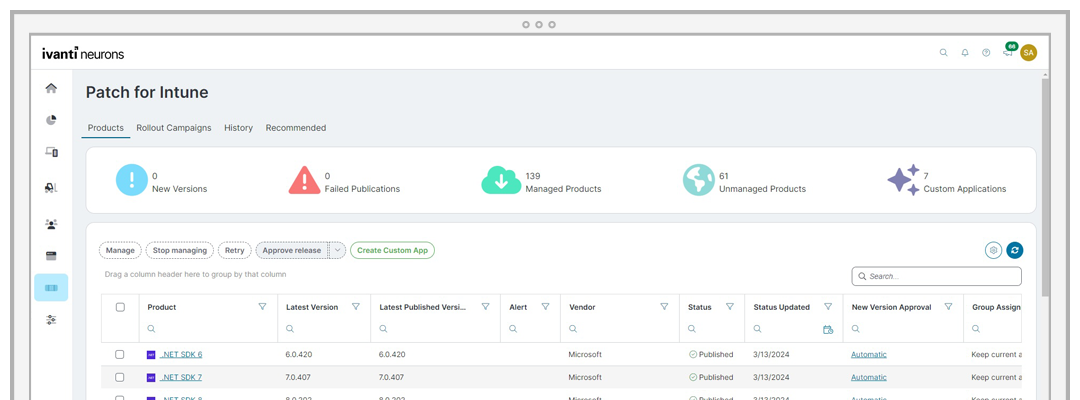Screen dimensions: 1080x400
Task: Check the box for .NET SDK 7 row
Action: tap(120, 377)
